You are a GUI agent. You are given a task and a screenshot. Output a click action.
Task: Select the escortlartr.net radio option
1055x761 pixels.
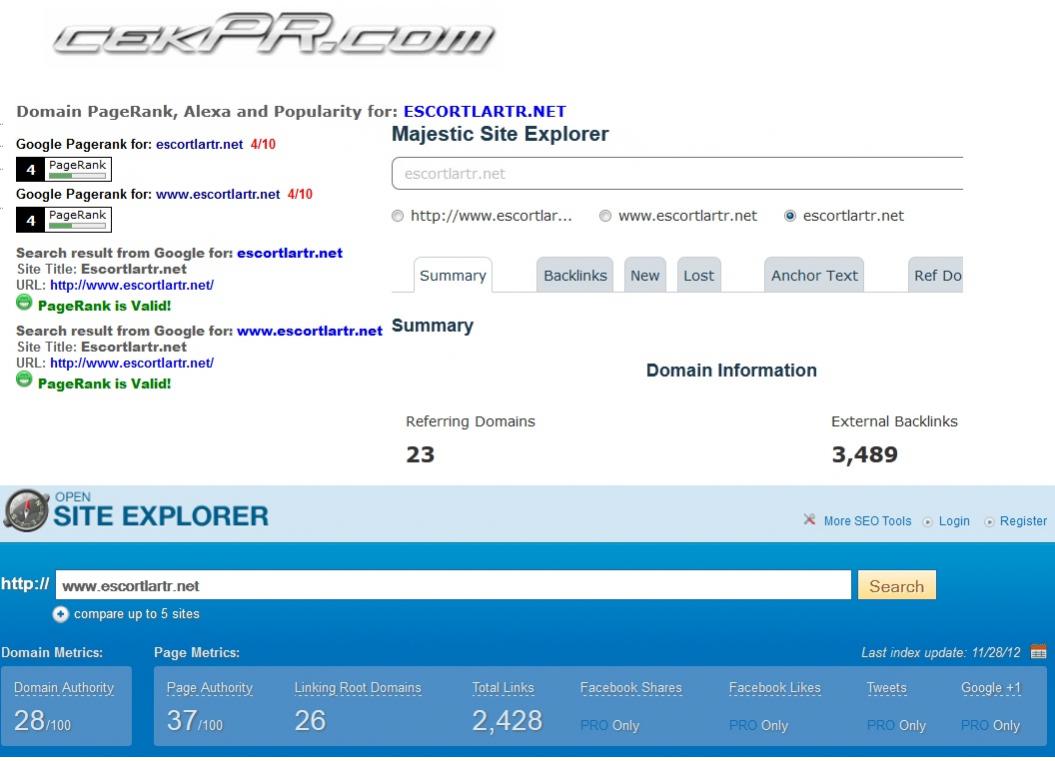tap(790, 216)
